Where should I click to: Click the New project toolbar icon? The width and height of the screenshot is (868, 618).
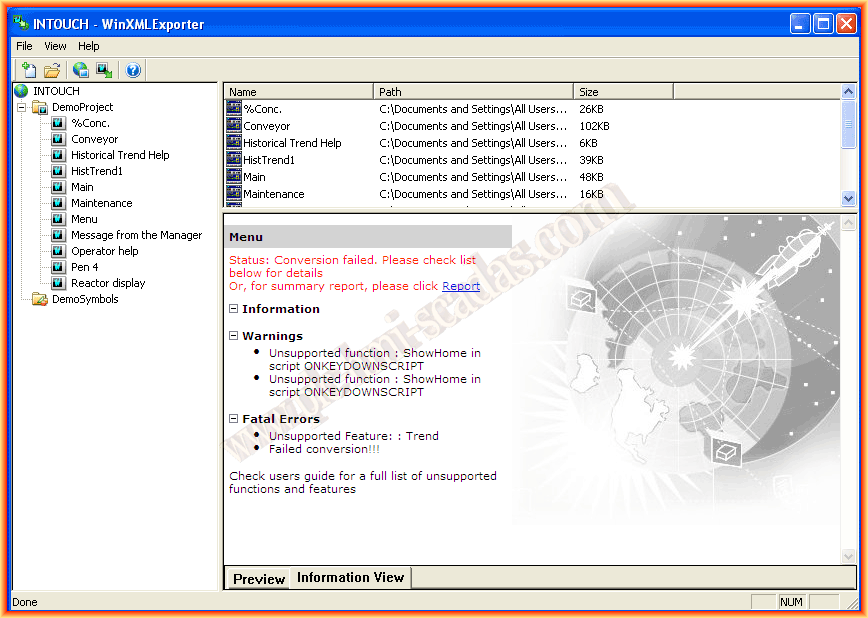pyautogui.click(x=29, y=70)
